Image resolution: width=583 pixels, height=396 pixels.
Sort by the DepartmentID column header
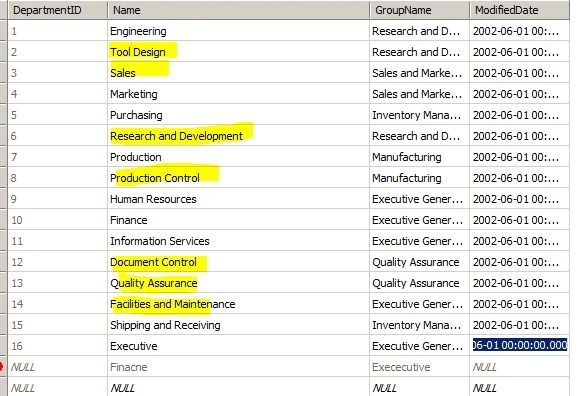(57, 10)
